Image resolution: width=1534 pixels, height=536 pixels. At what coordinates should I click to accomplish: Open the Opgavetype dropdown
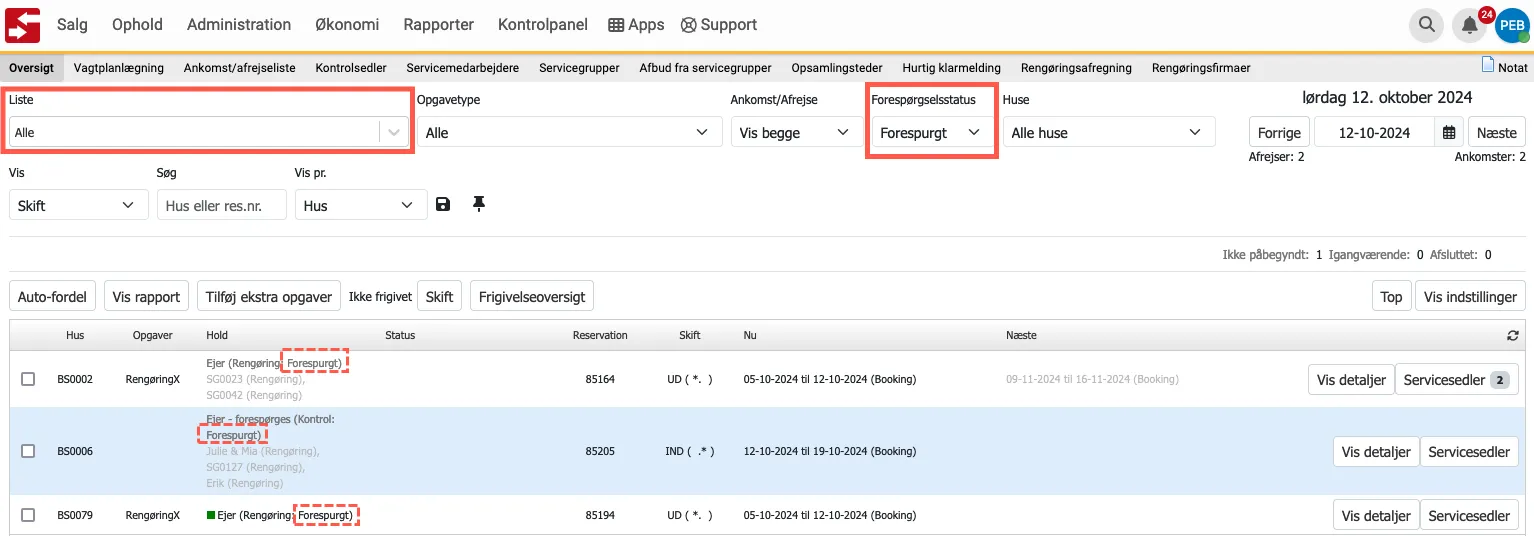(x=568, y=132)
